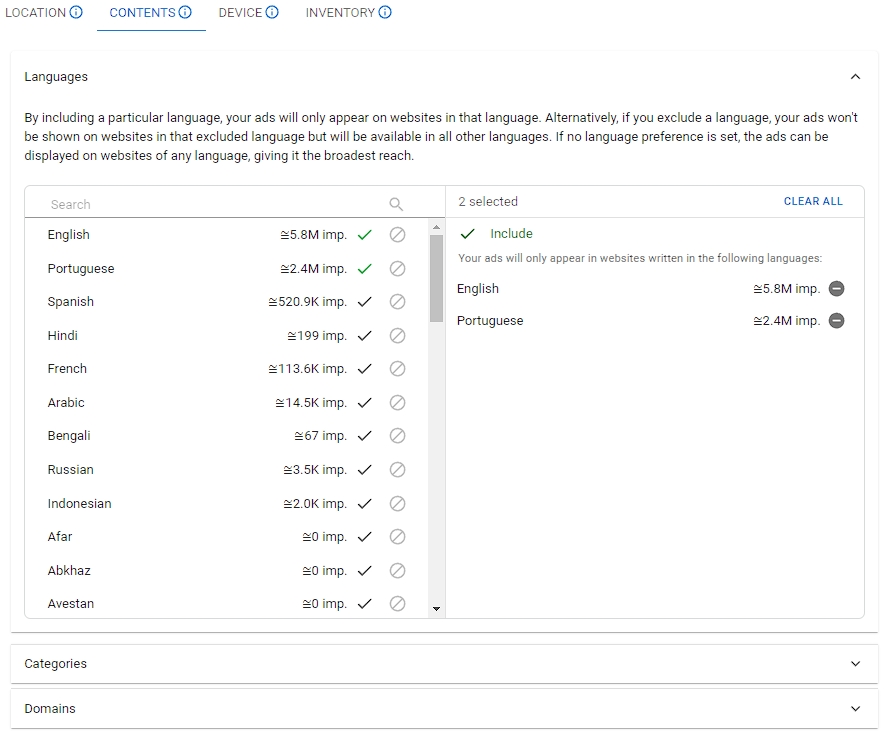Image resolution: width=887 pixels, height=731 pixels.
Task: Switch to the DEVICE tab
Action: (240, 13)
